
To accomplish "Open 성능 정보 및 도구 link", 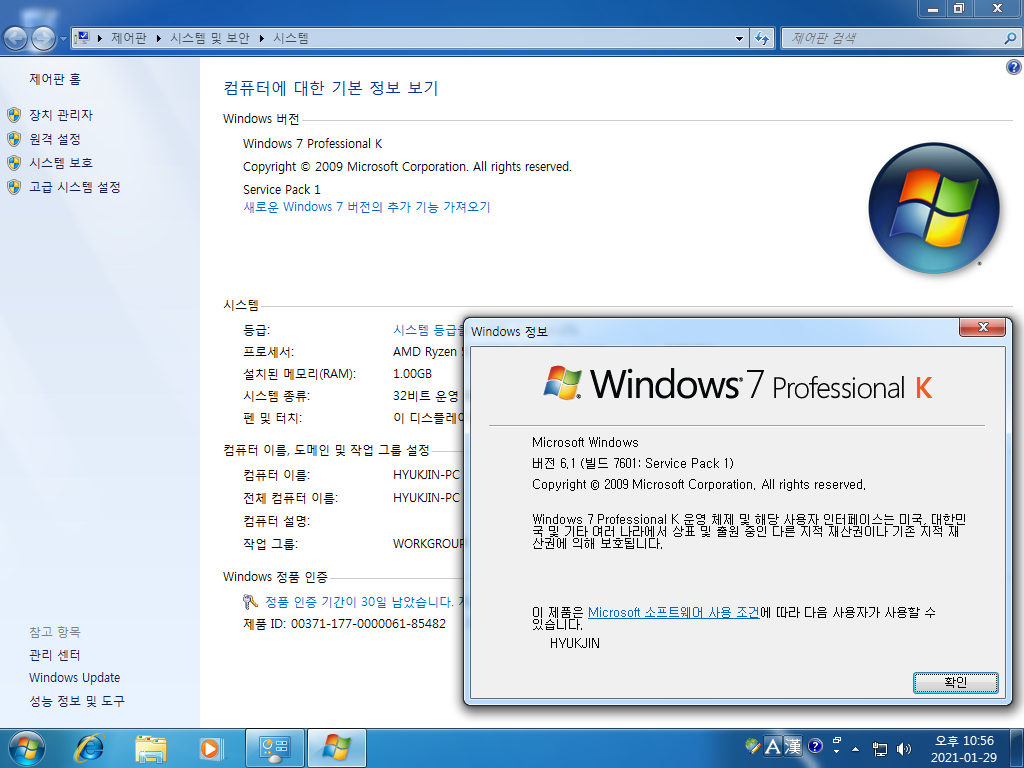I will [76, 701].
